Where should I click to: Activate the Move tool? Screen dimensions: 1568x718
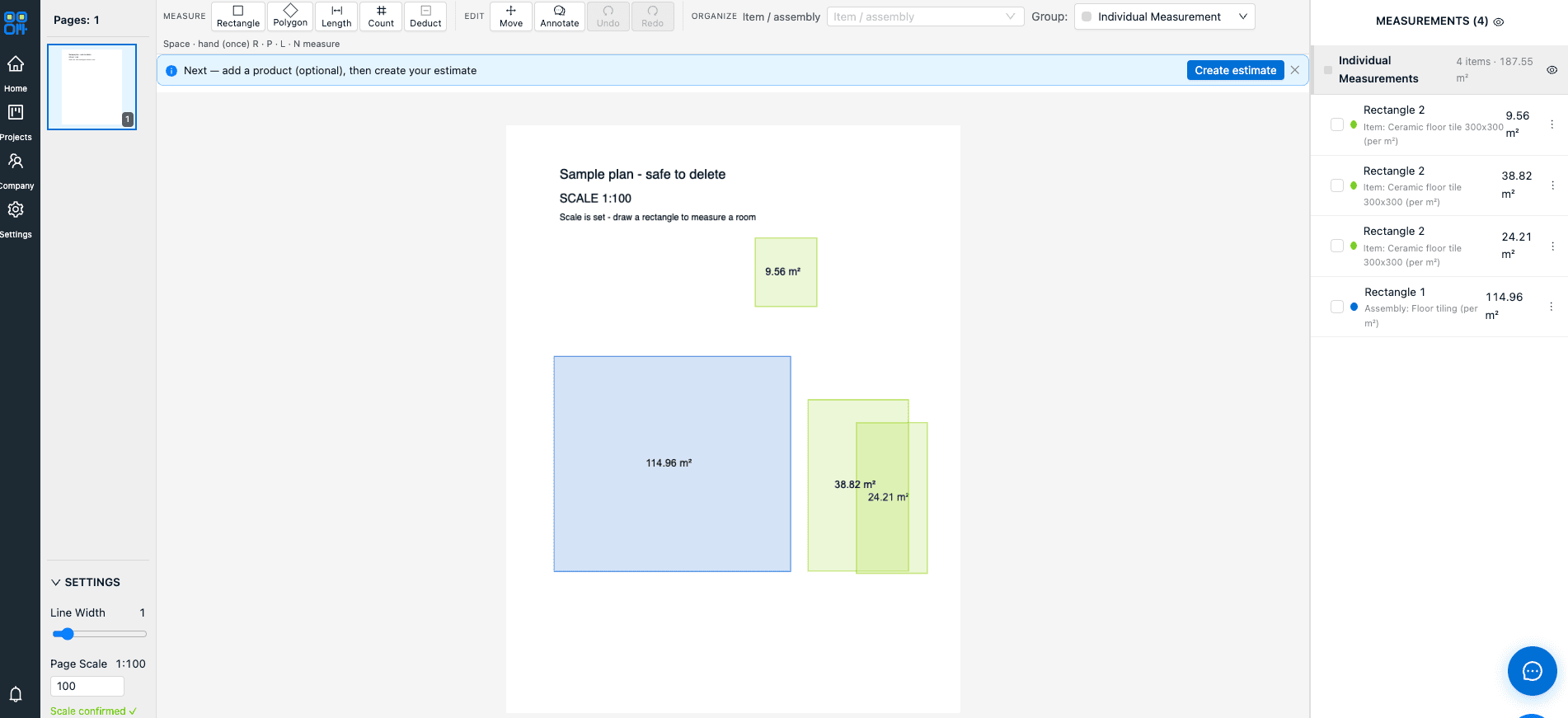pos(511,16)
